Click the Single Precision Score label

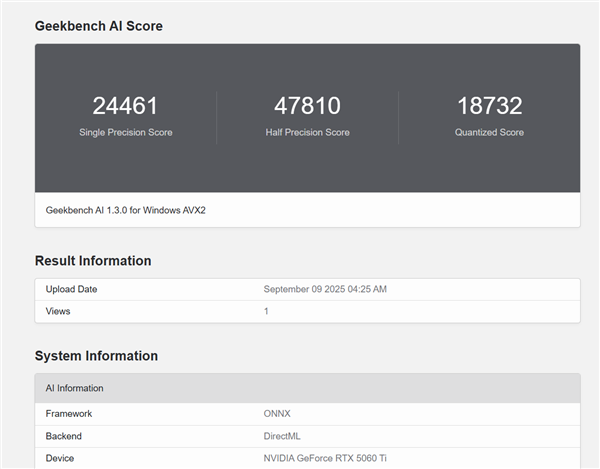click(x=125, y=132)
